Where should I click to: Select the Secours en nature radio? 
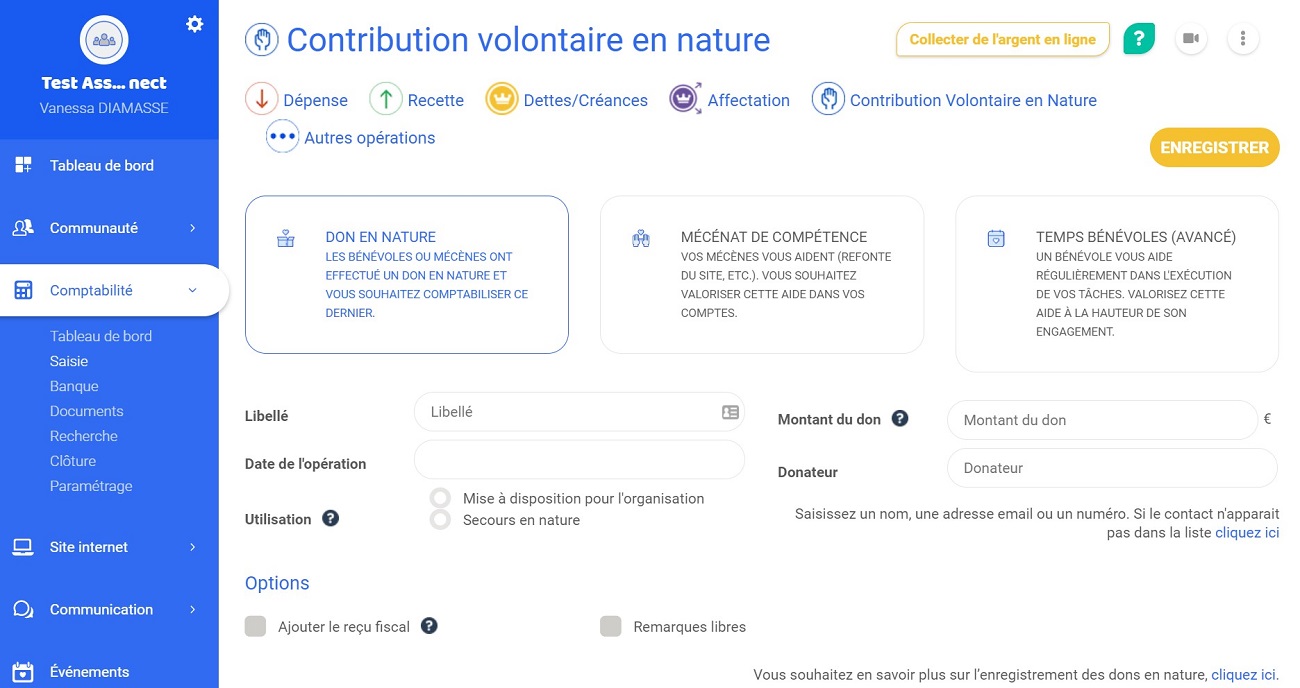click(x=440, y=520)
